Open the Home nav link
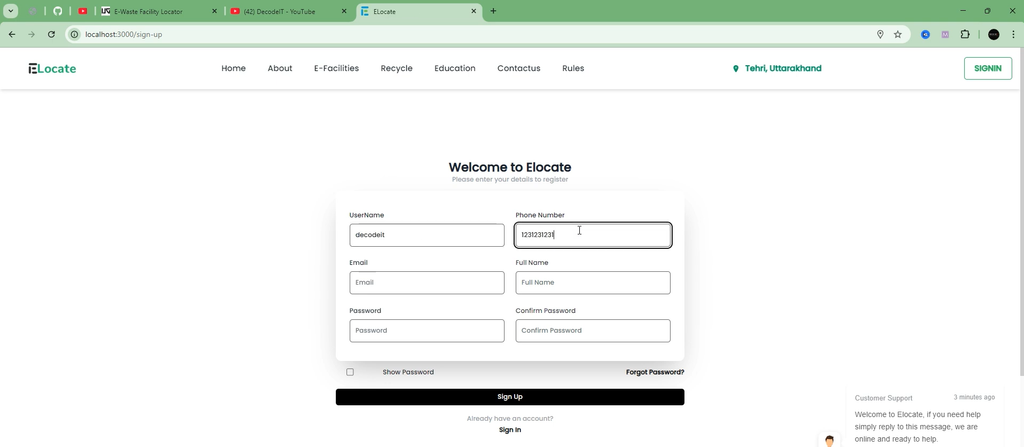Viewport: 1024px width, 447px height. [x=233, y=69]
